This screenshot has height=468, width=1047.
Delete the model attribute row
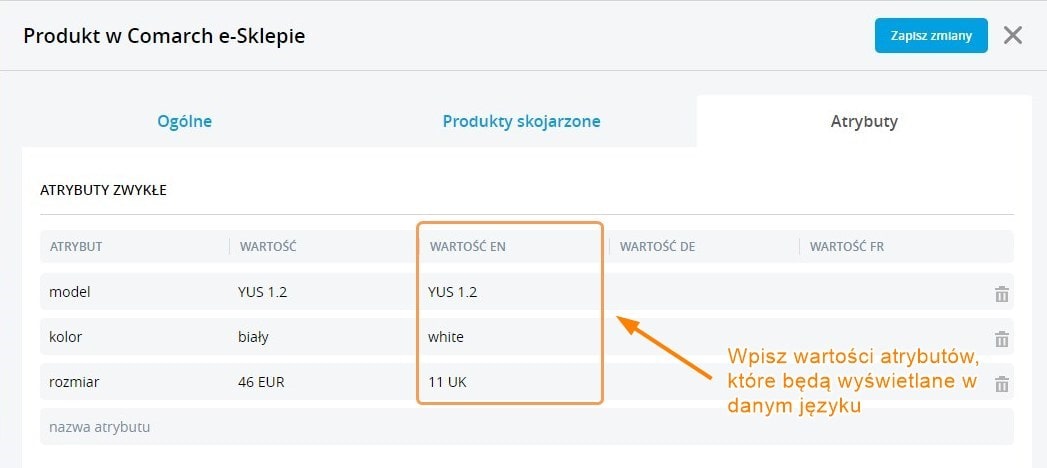[1001, 293]
